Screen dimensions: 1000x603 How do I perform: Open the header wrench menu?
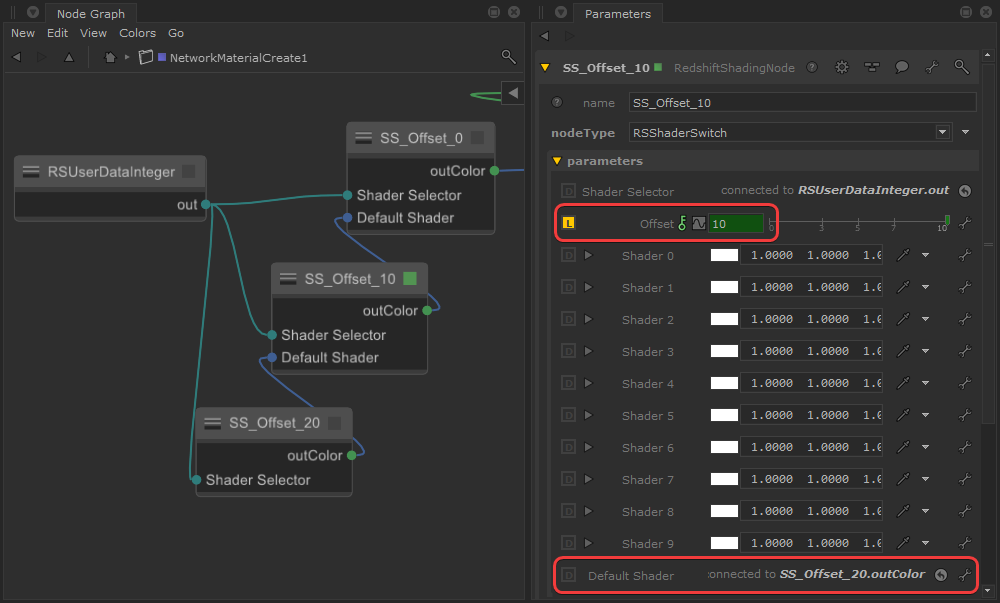(x=932, y=67)
